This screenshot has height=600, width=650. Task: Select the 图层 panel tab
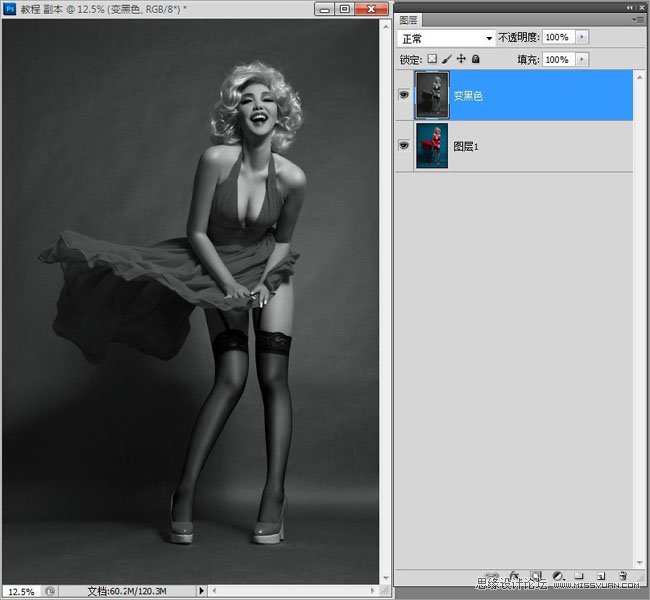[409, 20]
